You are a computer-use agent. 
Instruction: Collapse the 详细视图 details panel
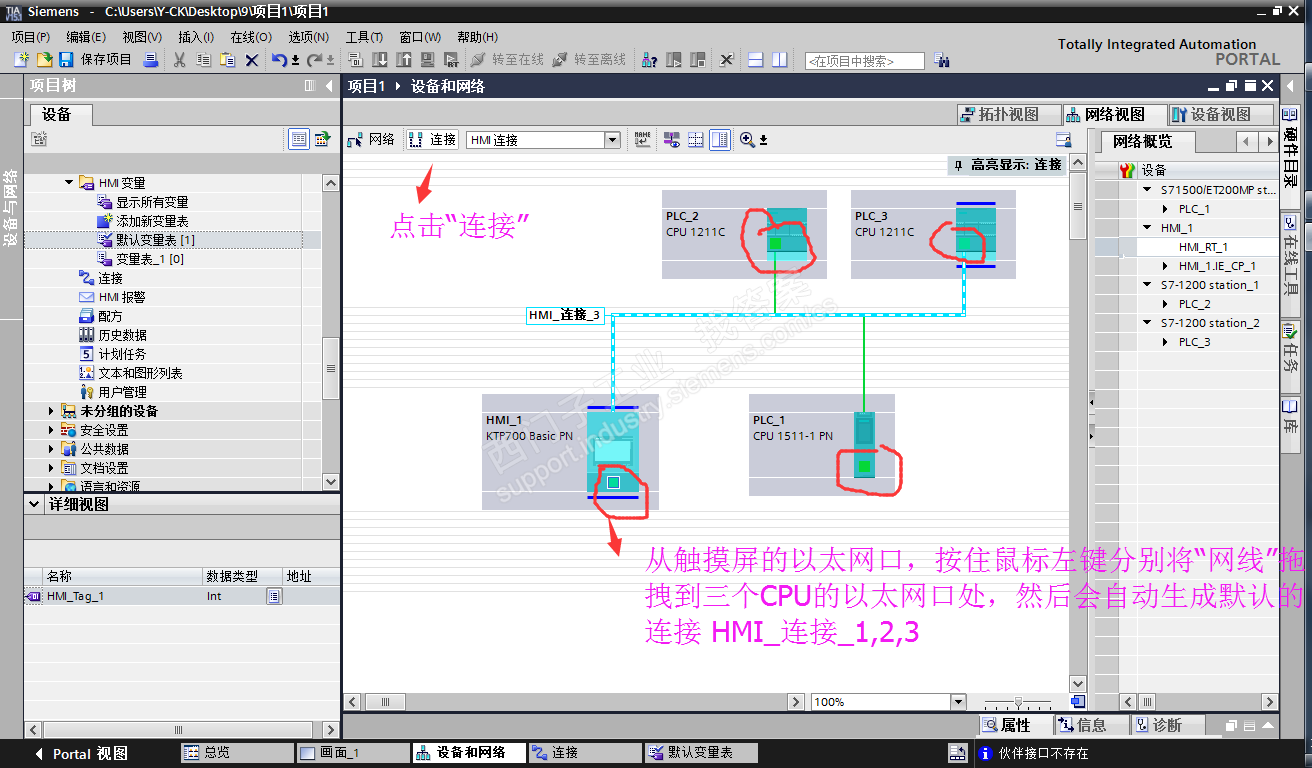point(34,505)
